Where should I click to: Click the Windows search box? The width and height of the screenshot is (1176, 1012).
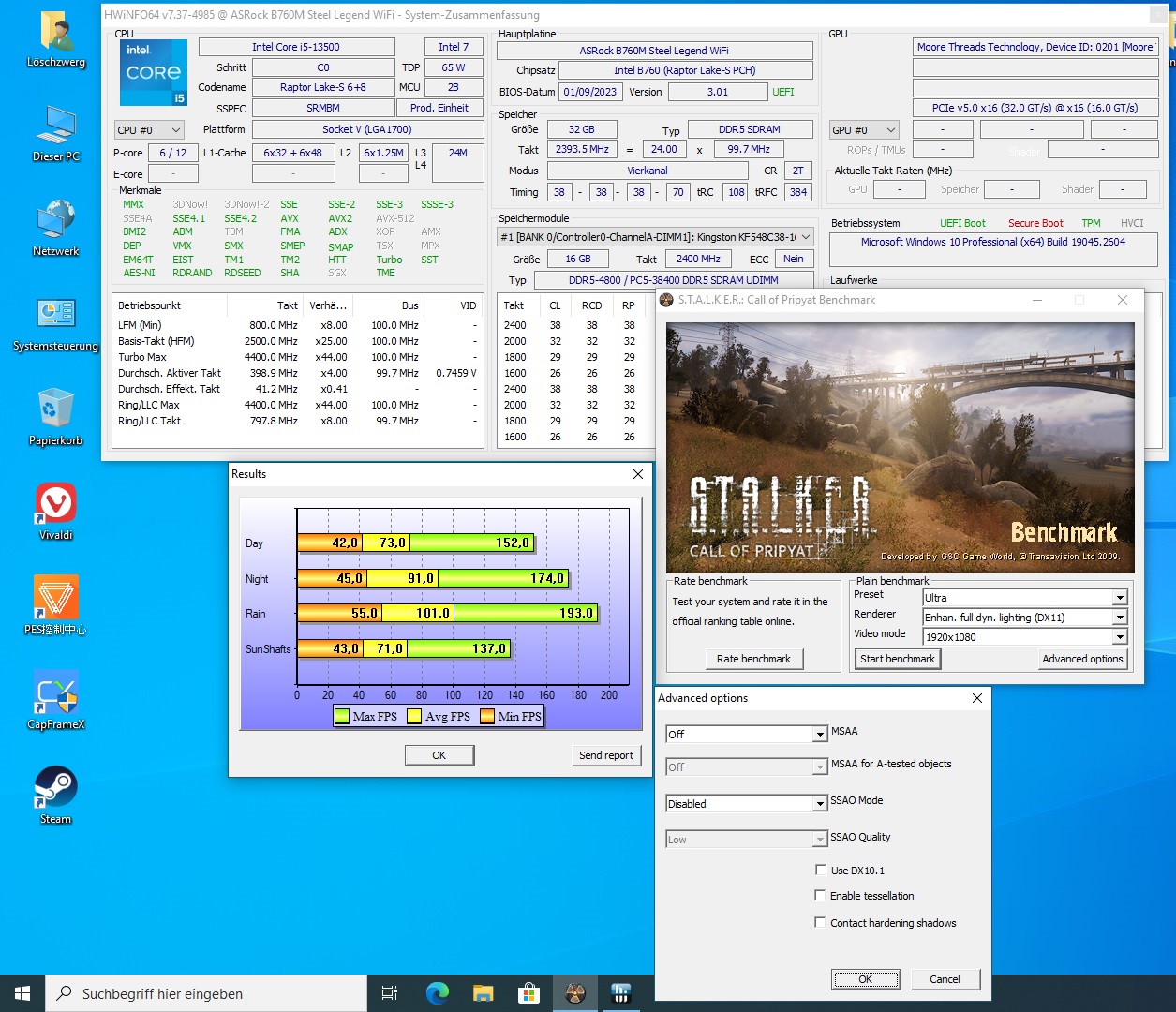point(206,993)
